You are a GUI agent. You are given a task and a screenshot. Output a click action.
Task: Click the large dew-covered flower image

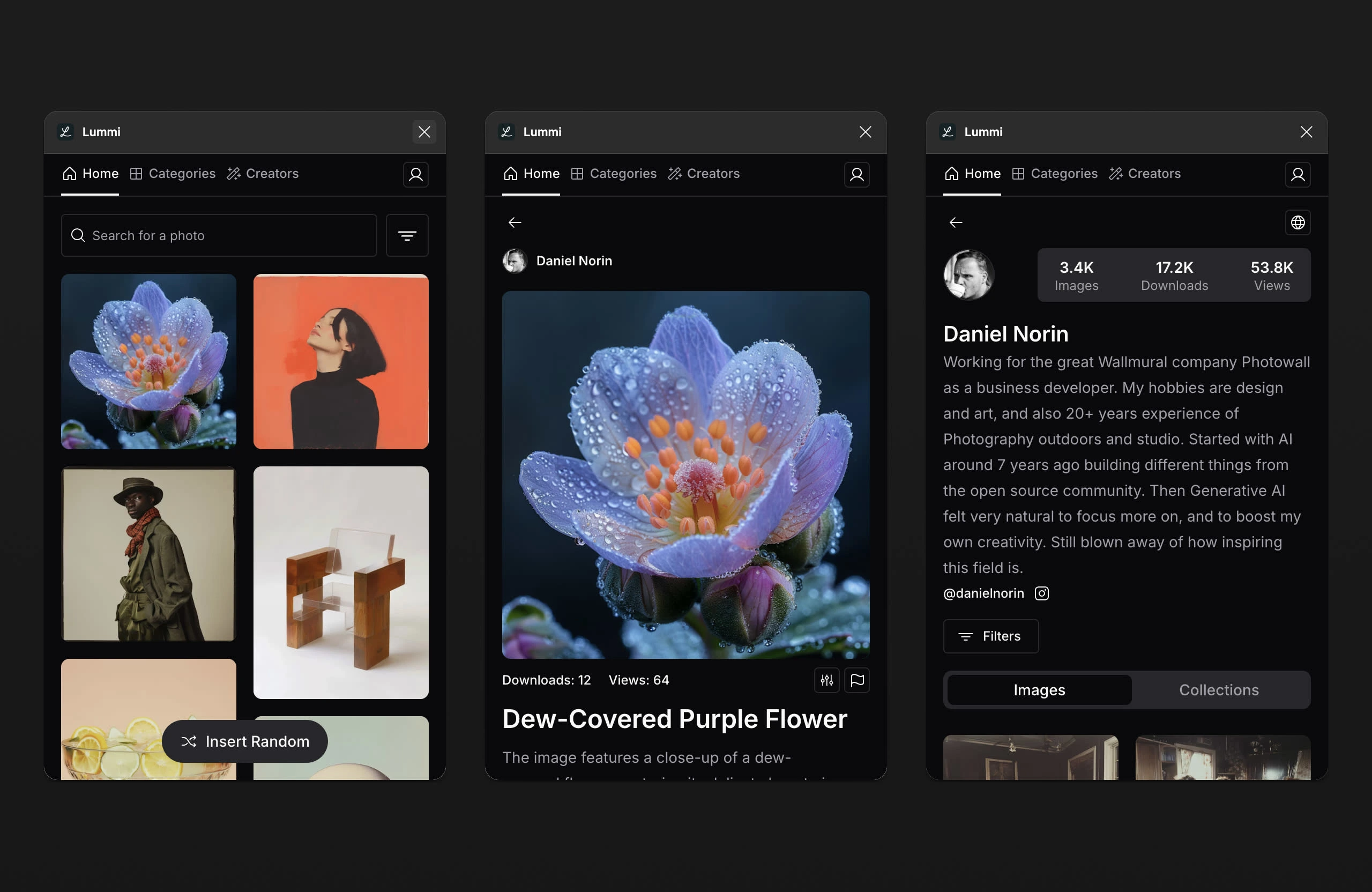[x=685, y=474]
